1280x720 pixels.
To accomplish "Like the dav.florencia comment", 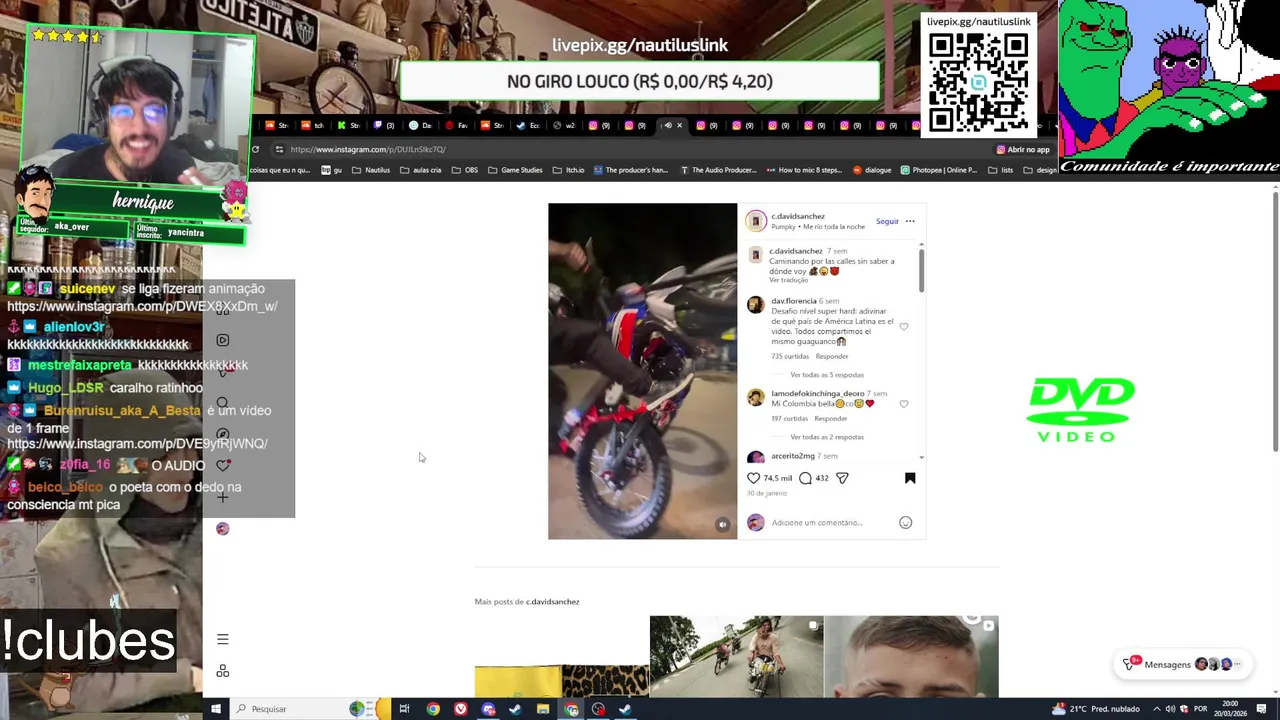I will coord(904,326).
